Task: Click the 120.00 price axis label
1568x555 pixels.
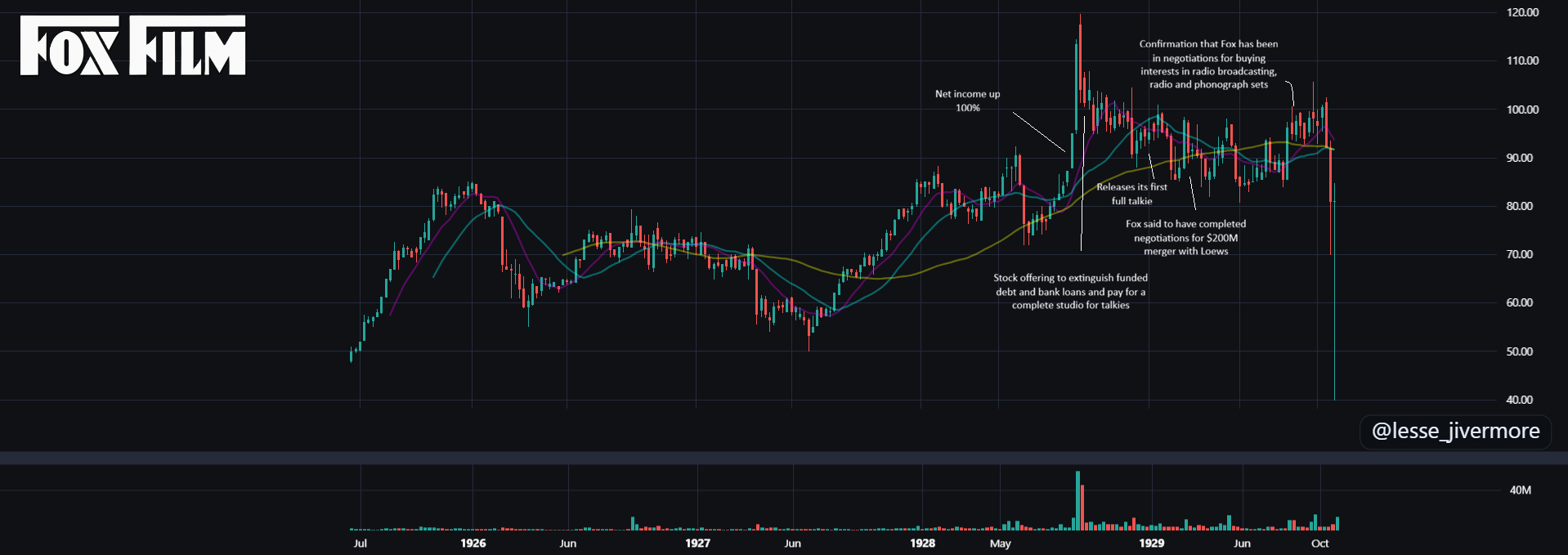Action: click(x=1522, y=12)
